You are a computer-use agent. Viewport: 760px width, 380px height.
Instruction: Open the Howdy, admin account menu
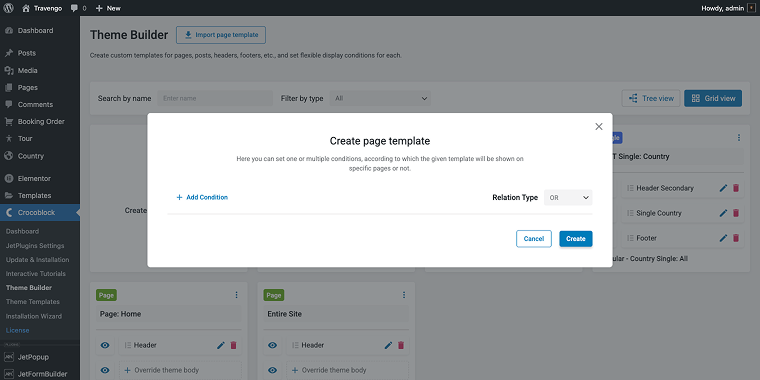pyautogui.click(x=728, y=8)
